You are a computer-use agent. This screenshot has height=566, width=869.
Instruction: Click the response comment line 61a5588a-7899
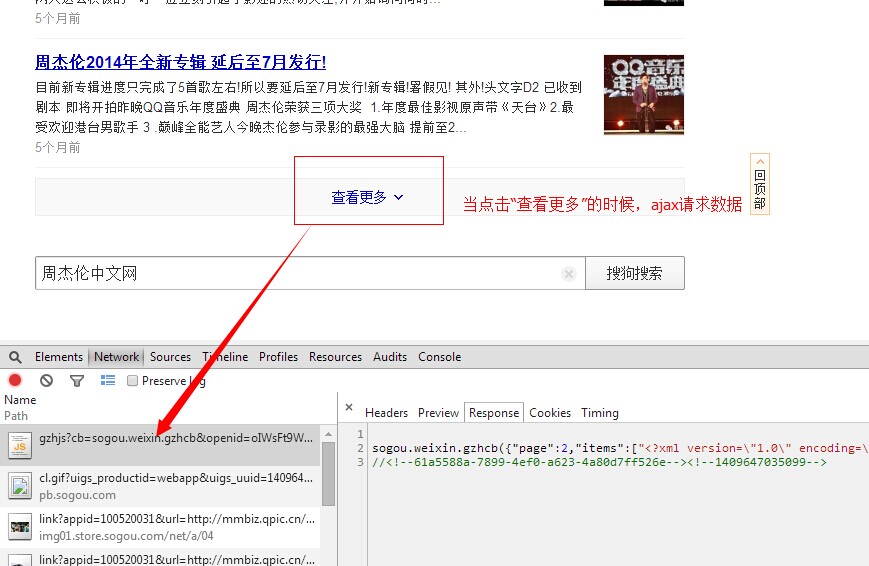[x=599, y=462]
